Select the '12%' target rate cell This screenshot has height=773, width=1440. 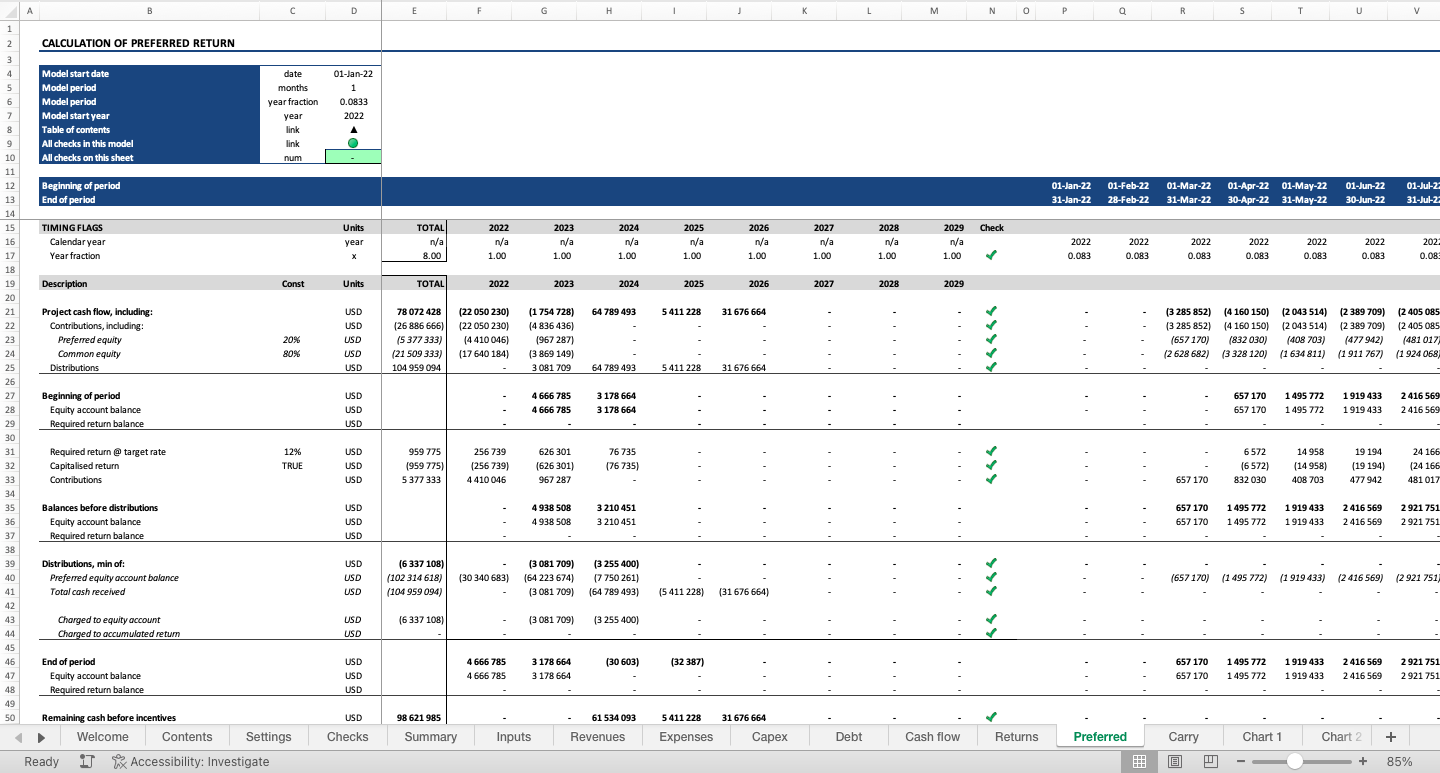pos(293,452)
